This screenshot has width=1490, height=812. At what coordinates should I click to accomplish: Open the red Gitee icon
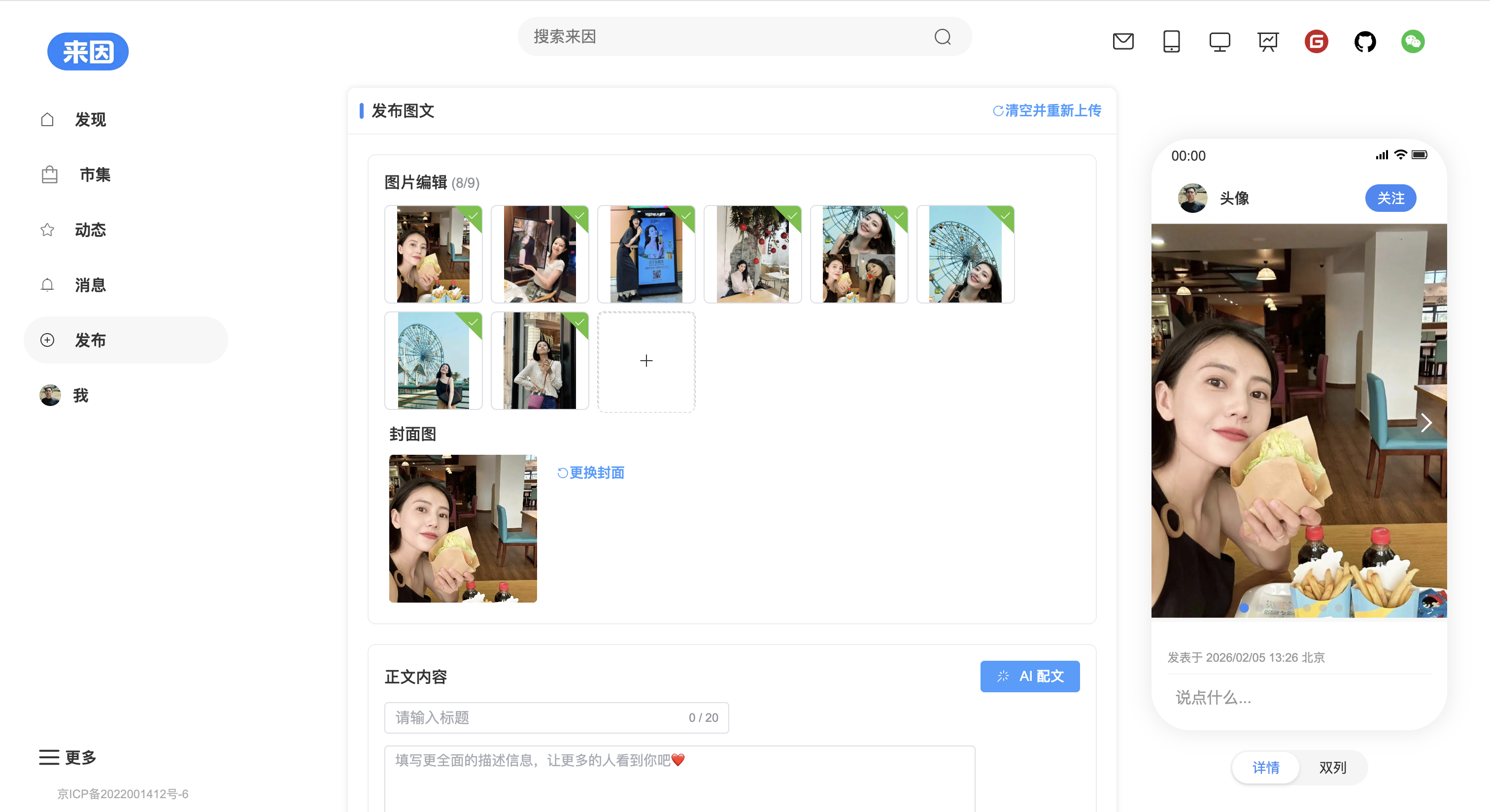[x=1316, y=42]
